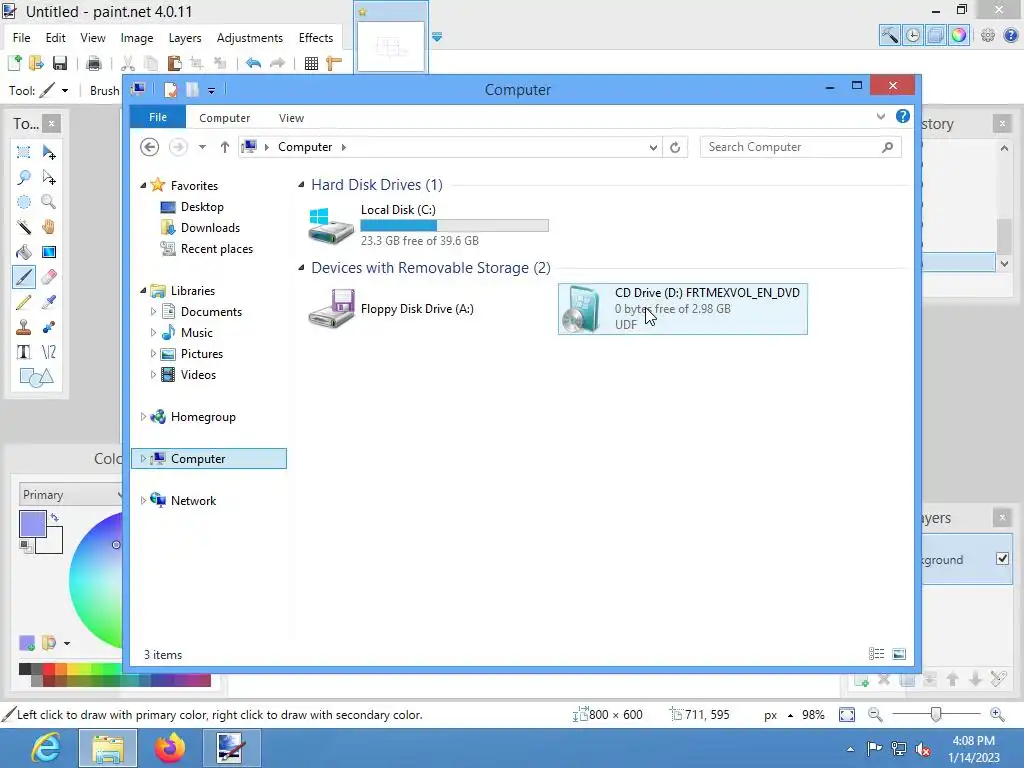Toggle the Tools window button

[x=889, y=35]
